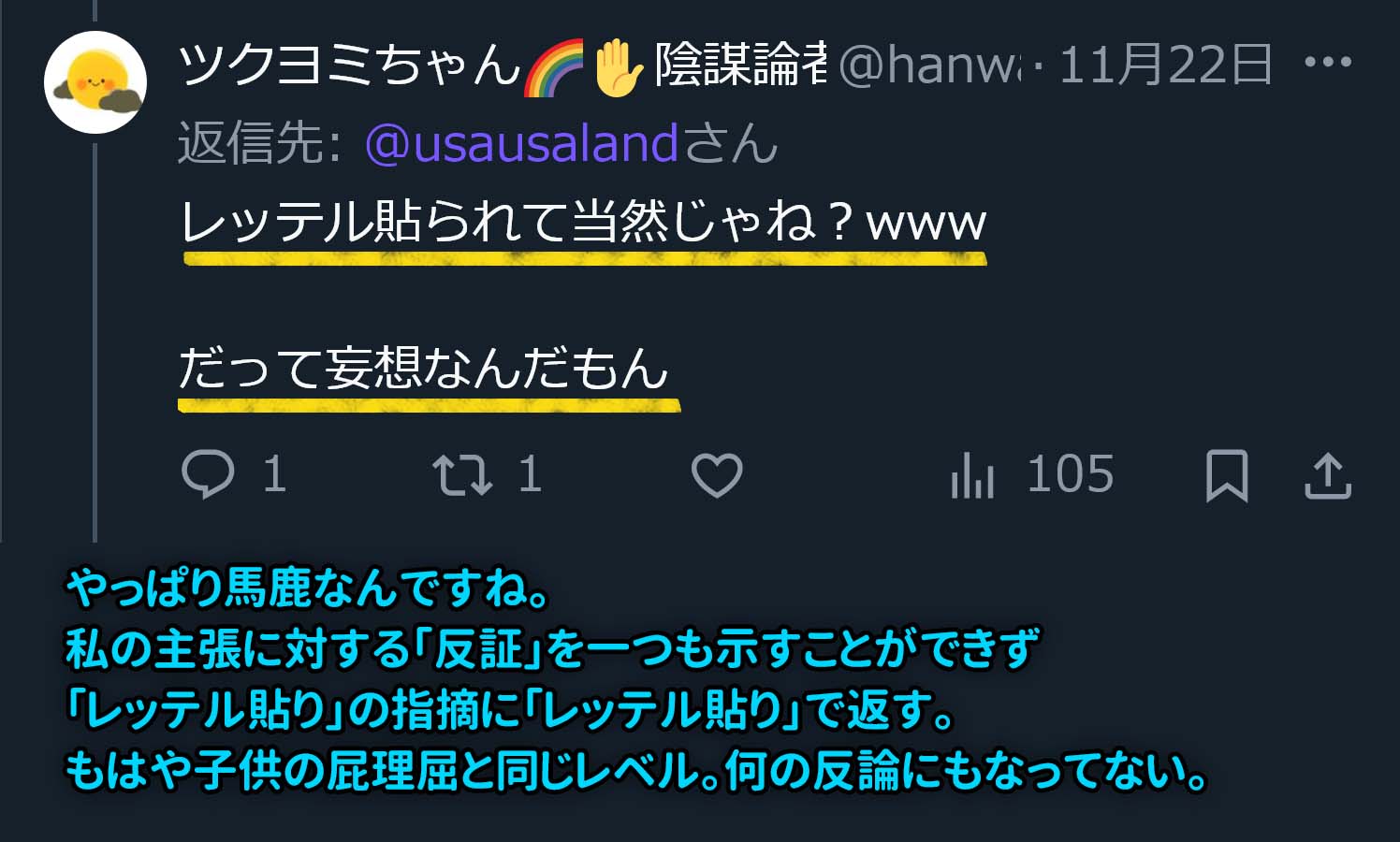Select the tweet line だって妄想なんだもん
Viewport: 1400px width, 842px height.
[423, 367]
